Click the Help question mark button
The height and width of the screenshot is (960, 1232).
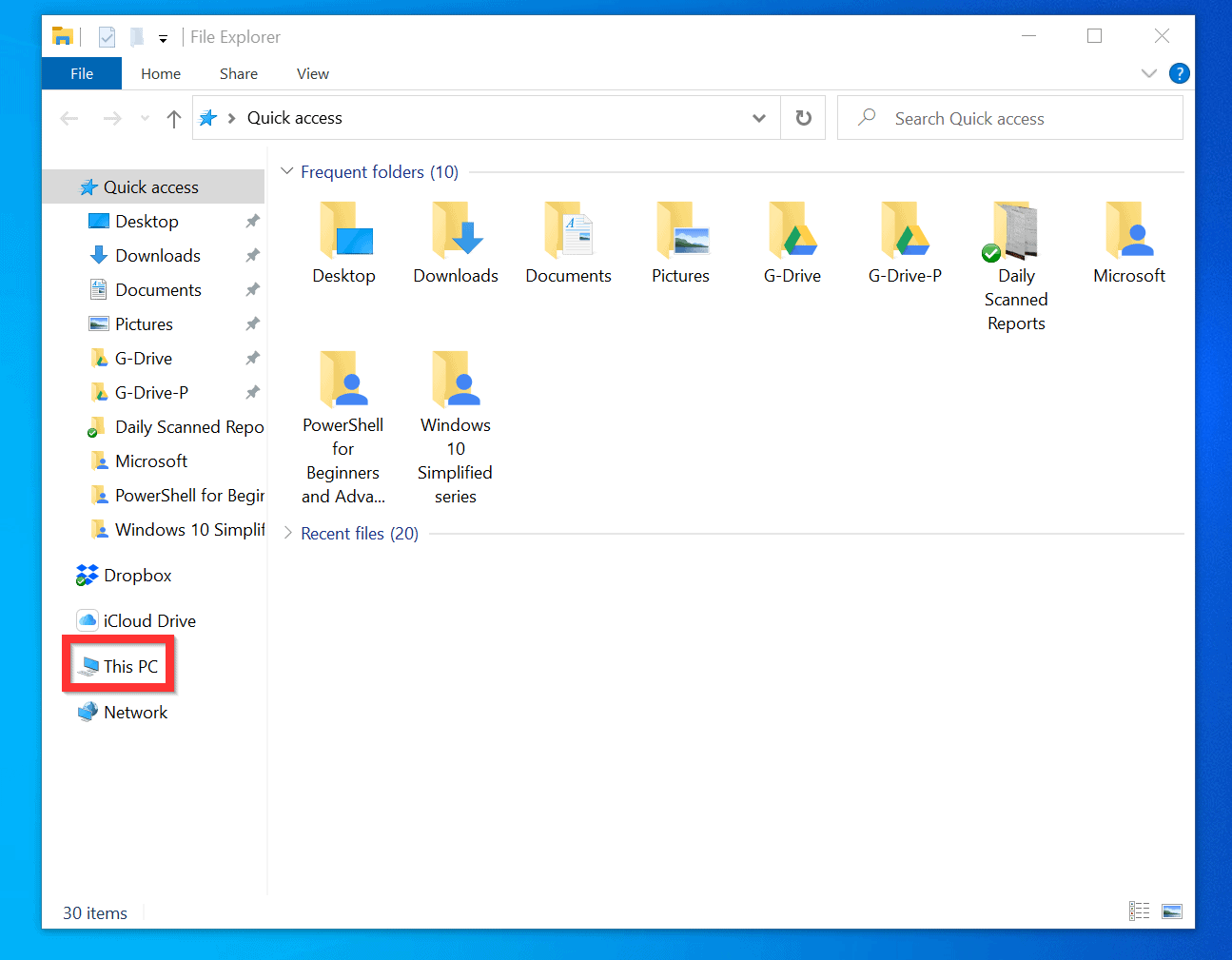click(1179, 73)
